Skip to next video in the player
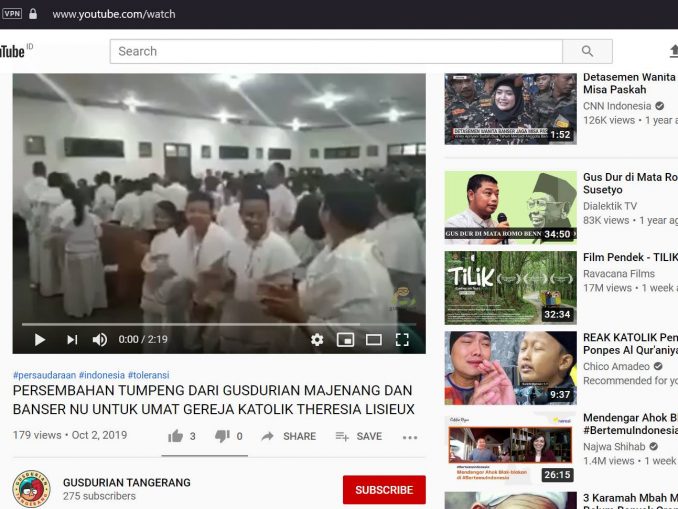Screen dimensions: 678x509 click(x=72, y=340)
